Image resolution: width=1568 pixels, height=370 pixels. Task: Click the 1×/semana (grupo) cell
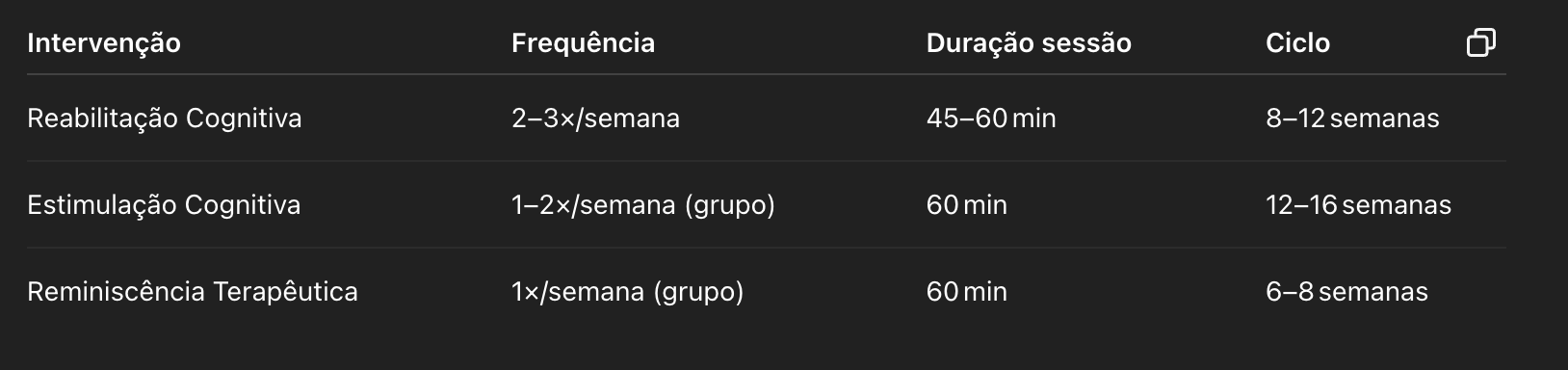point(628,292)
